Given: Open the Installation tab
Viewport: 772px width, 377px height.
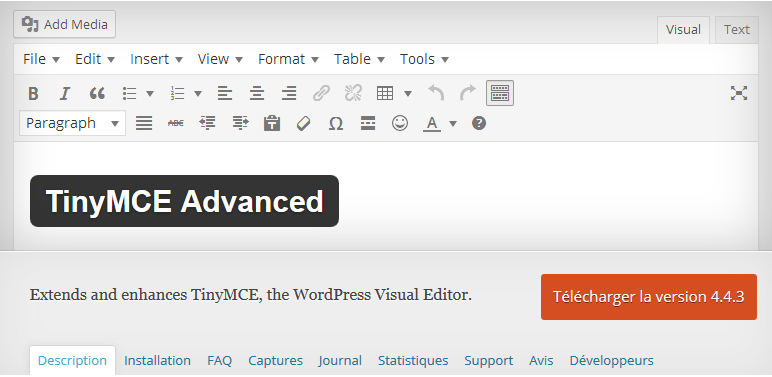Looking at the screenshot, I should click(157, 361).
